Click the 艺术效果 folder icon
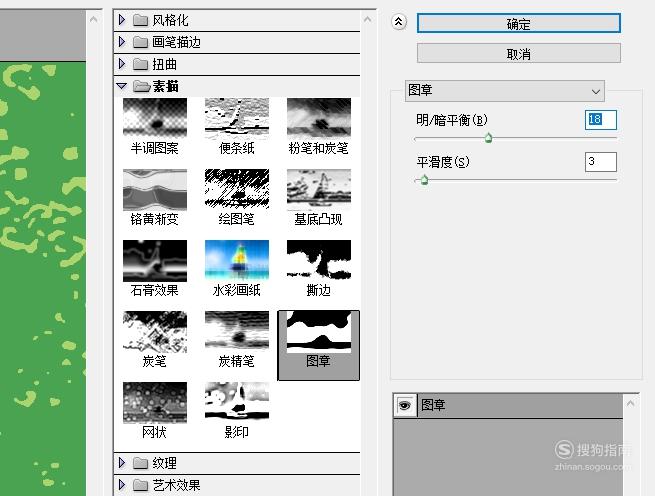This screenshot has width=655, height=496. tap(140, 485)
